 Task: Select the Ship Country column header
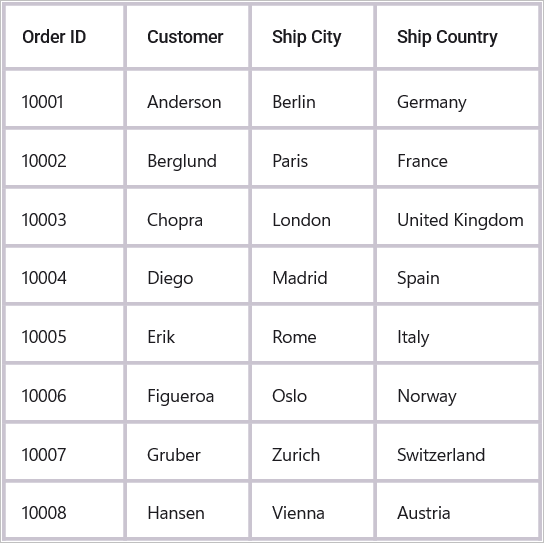[458, 36]
